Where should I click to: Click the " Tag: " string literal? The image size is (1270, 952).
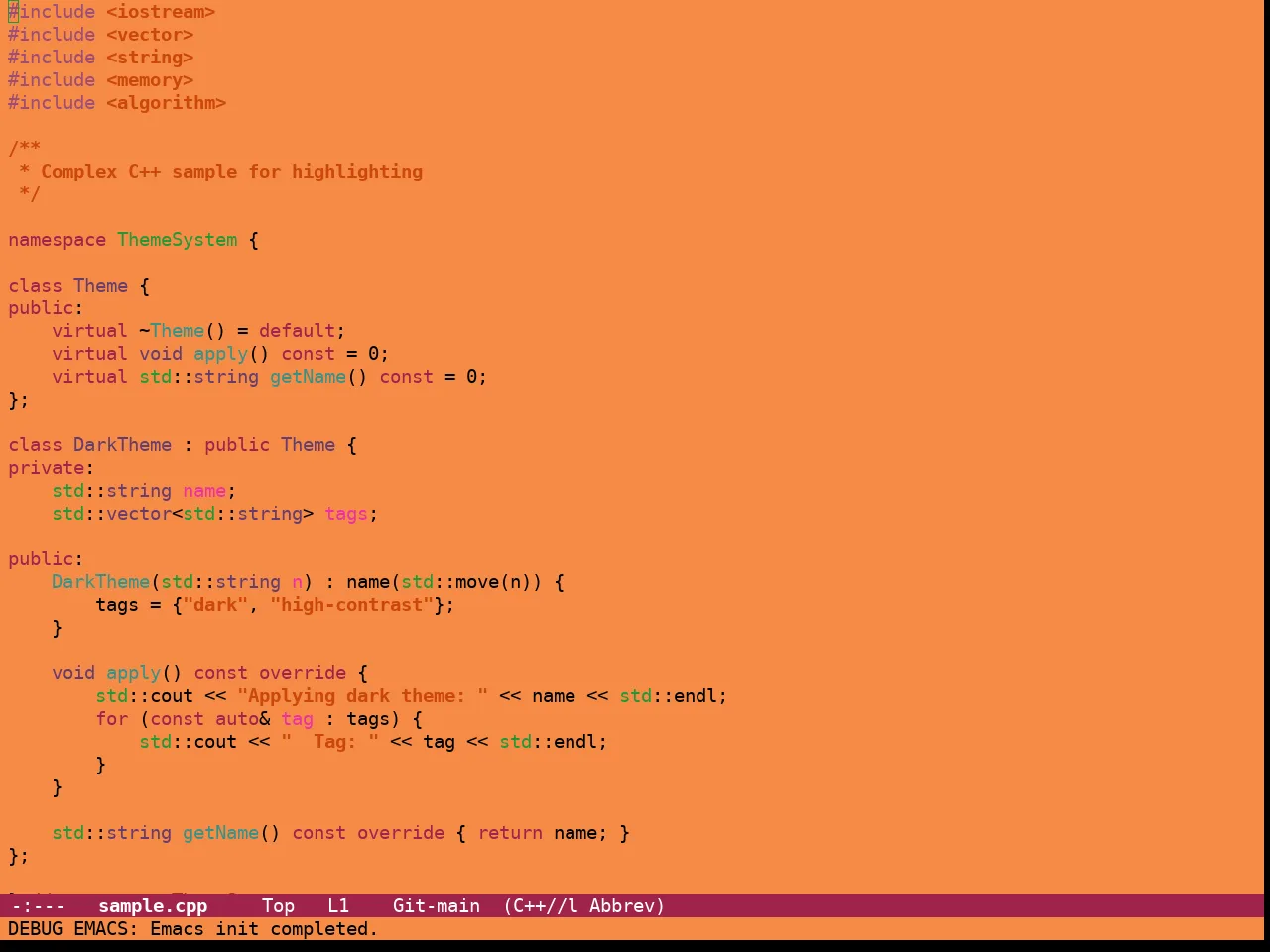click(x=330, y=742)
